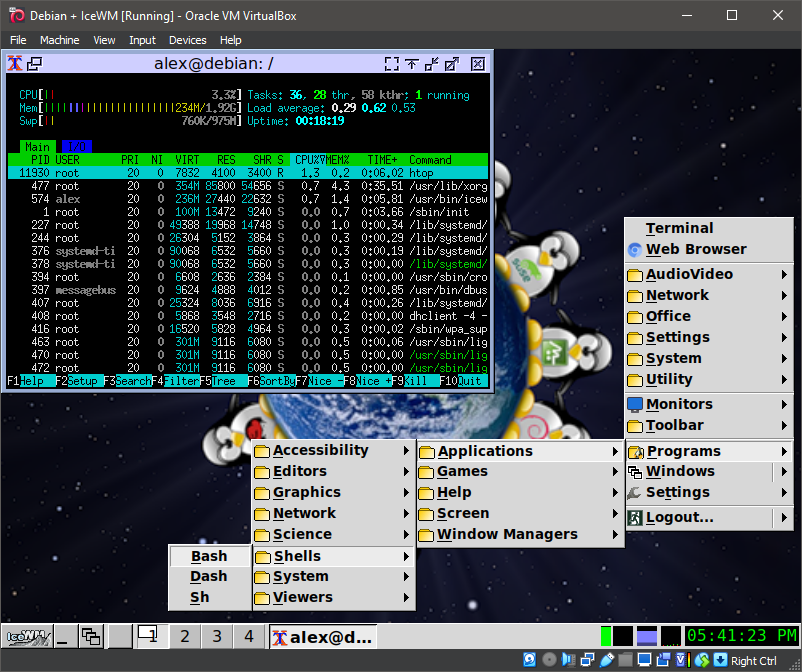
Task: Toggle fullscreen for the htop window
Action: [x=392, y=63]
